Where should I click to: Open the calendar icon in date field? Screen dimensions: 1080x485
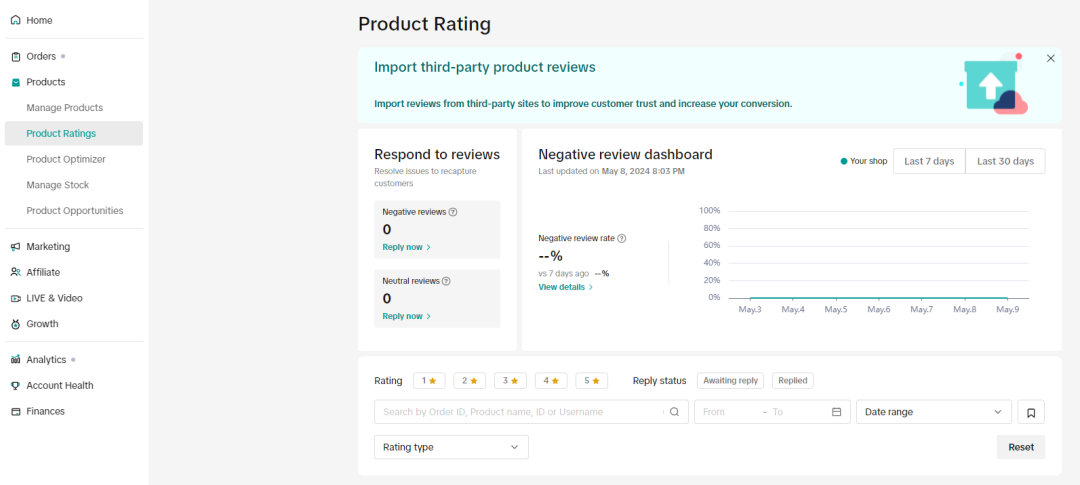(x=836, y=412)
